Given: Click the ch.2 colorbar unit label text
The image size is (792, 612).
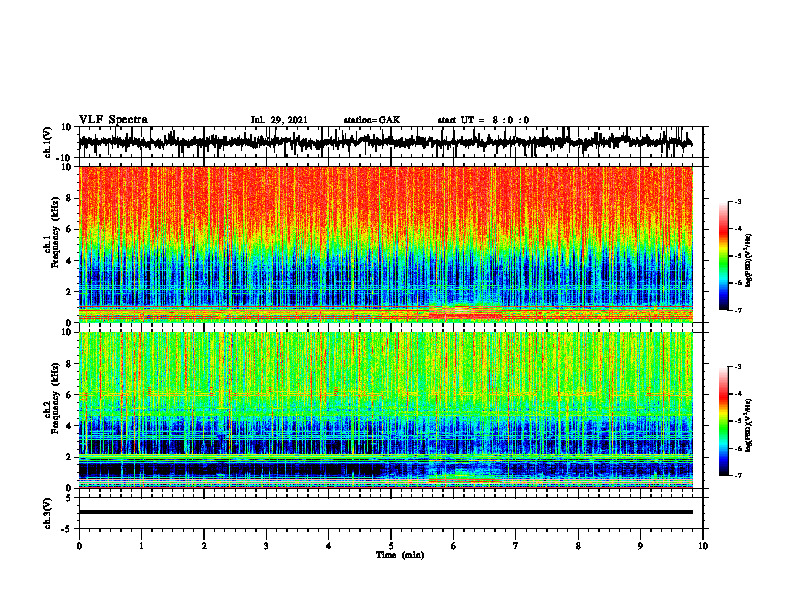Looking at the screenshot, I should [x=749, y=425].
